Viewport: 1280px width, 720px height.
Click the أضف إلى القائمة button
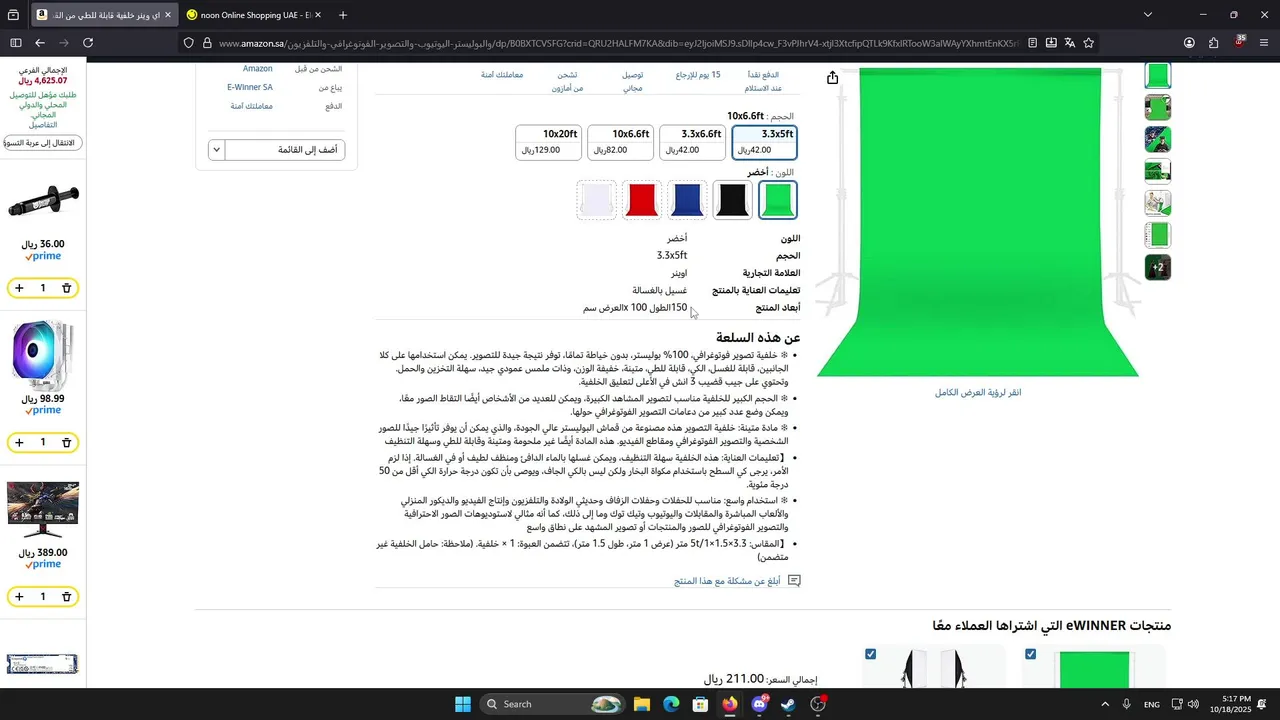point(285,150)
